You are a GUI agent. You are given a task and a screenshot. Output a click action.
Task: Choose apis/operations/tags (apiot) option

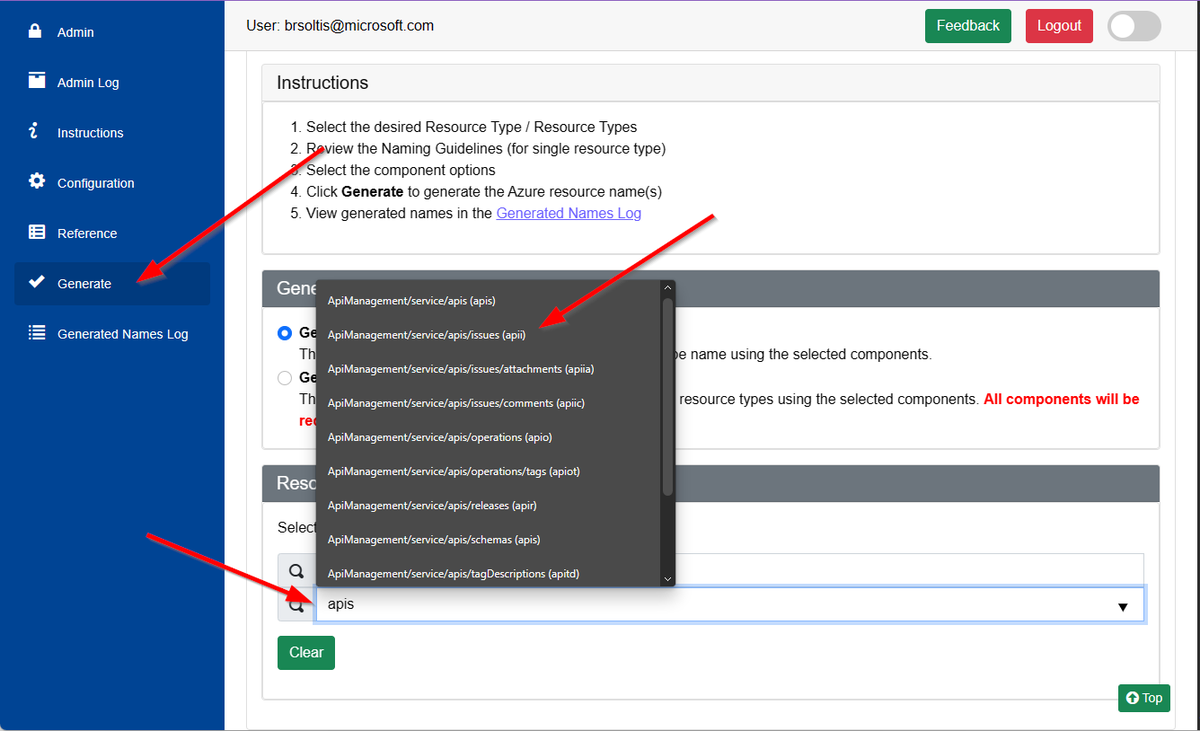coord(488,471)
